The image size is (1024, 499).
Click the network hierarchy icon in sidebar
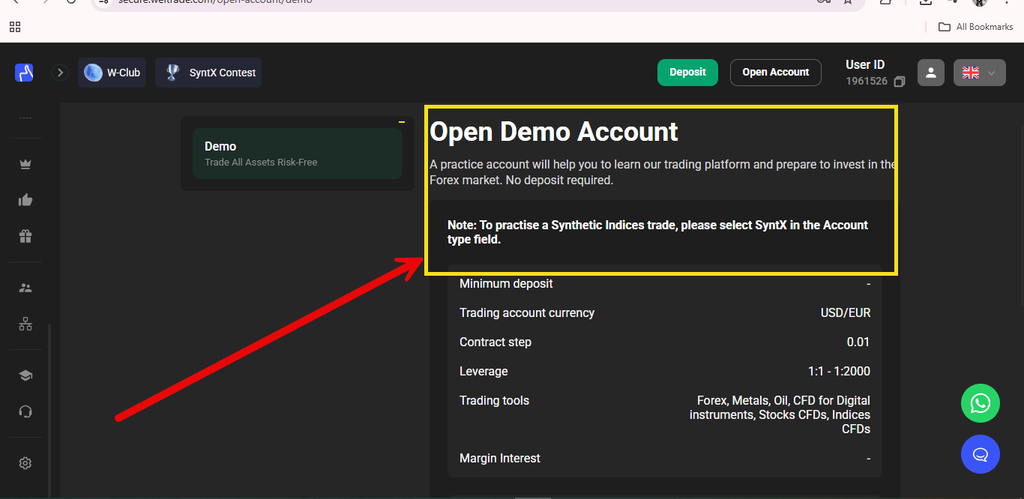click(25, 323)
